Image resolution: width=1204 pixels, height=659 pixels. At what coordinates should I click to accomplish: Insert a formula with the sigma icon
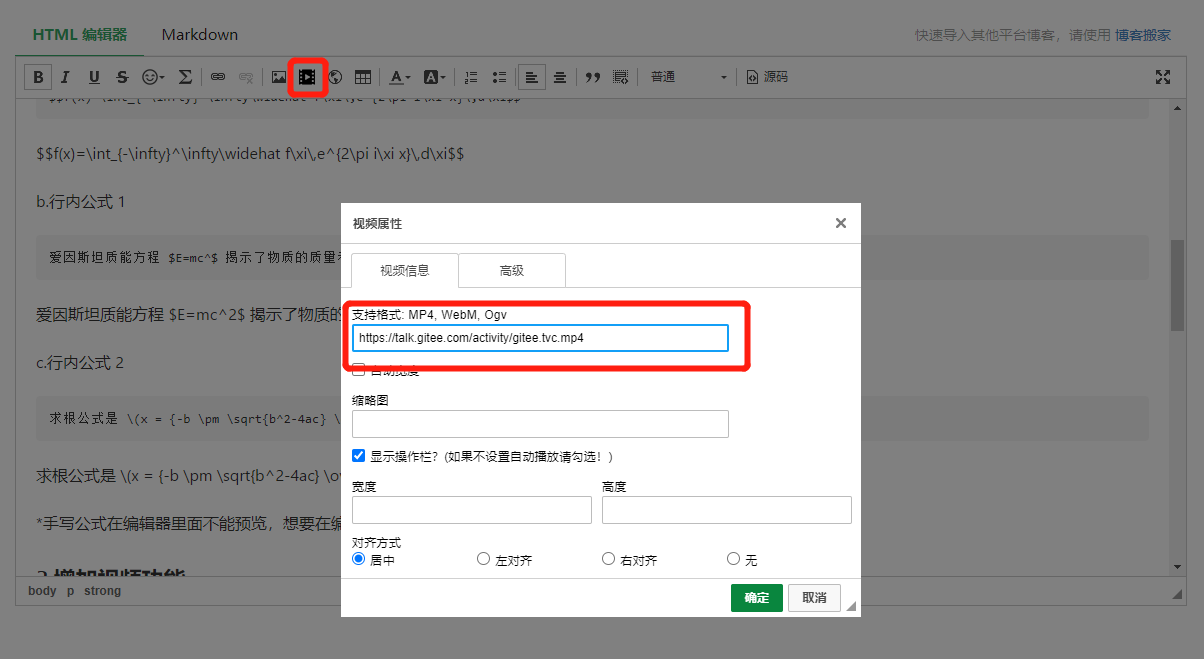click(185, 77)
